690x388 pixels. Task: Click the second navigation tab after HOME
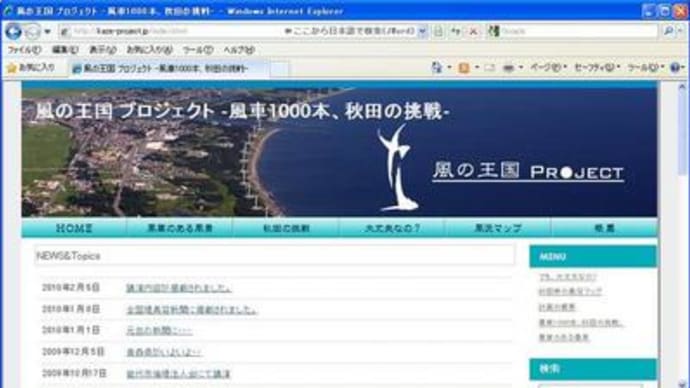coord(180,228)
